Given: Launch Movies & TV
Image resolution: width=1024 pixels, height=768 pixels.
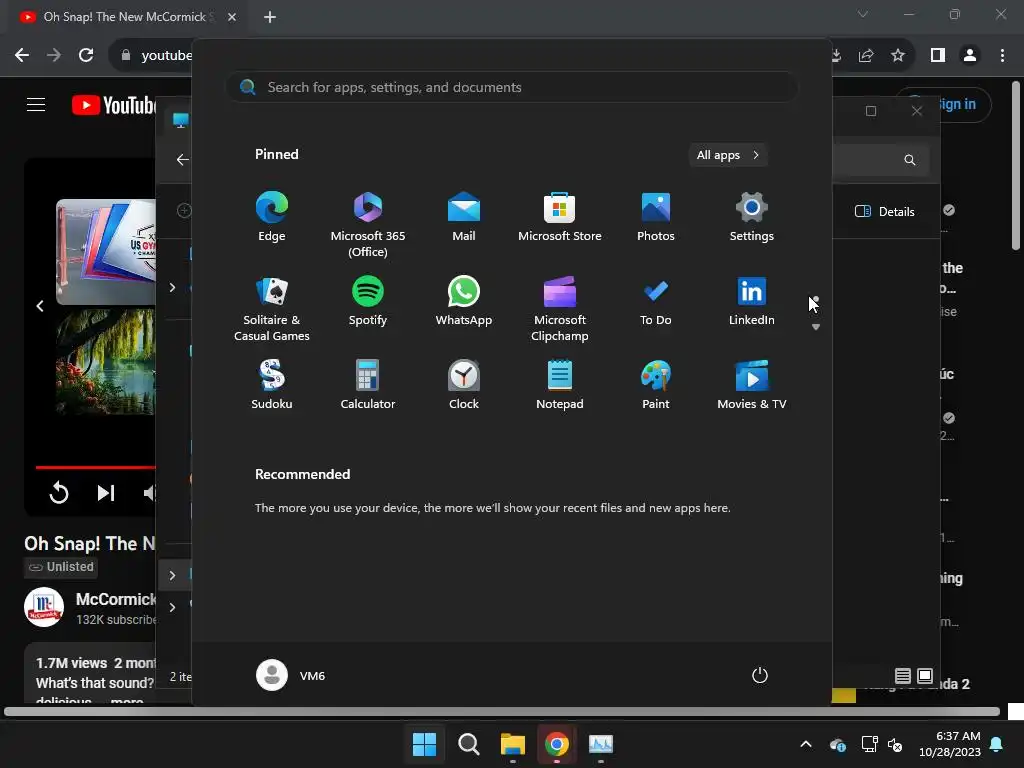Looking at the screenshot, I should click(752, 386).
